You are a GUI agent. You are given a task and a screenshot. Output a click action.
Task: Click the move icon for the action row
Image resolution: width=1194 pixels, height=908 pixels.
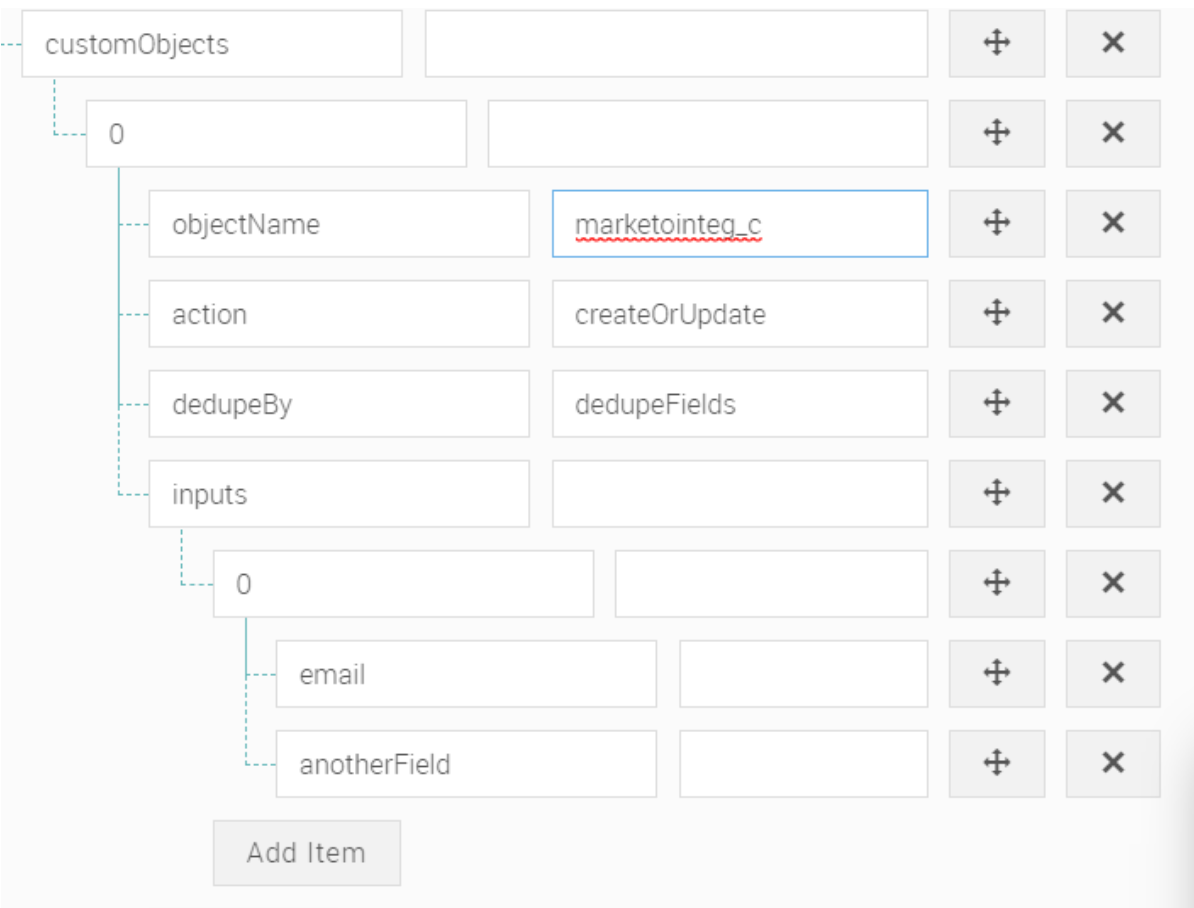(x=996, y=314)
